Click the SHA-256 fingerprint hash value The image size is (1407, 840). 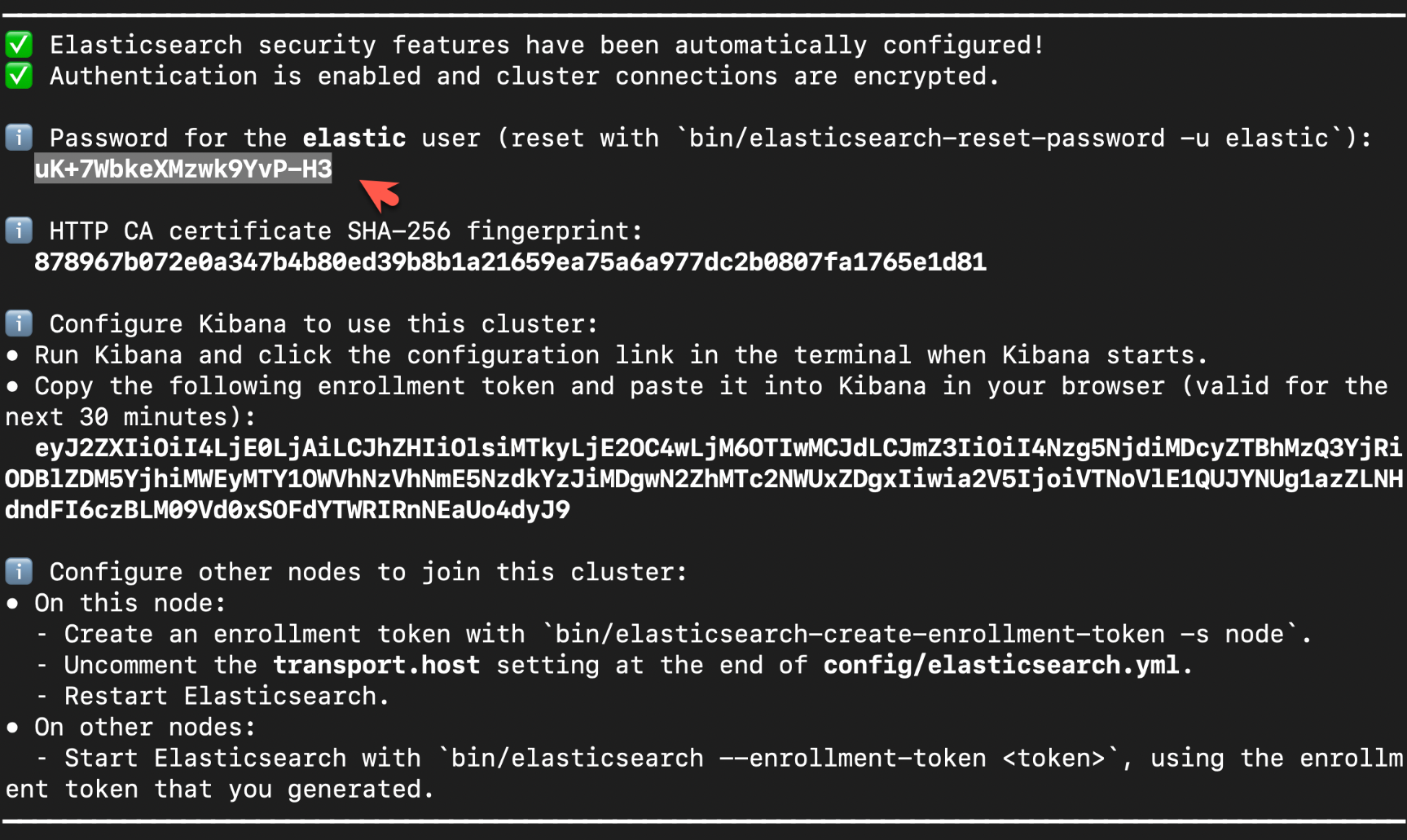click(510, 262)
